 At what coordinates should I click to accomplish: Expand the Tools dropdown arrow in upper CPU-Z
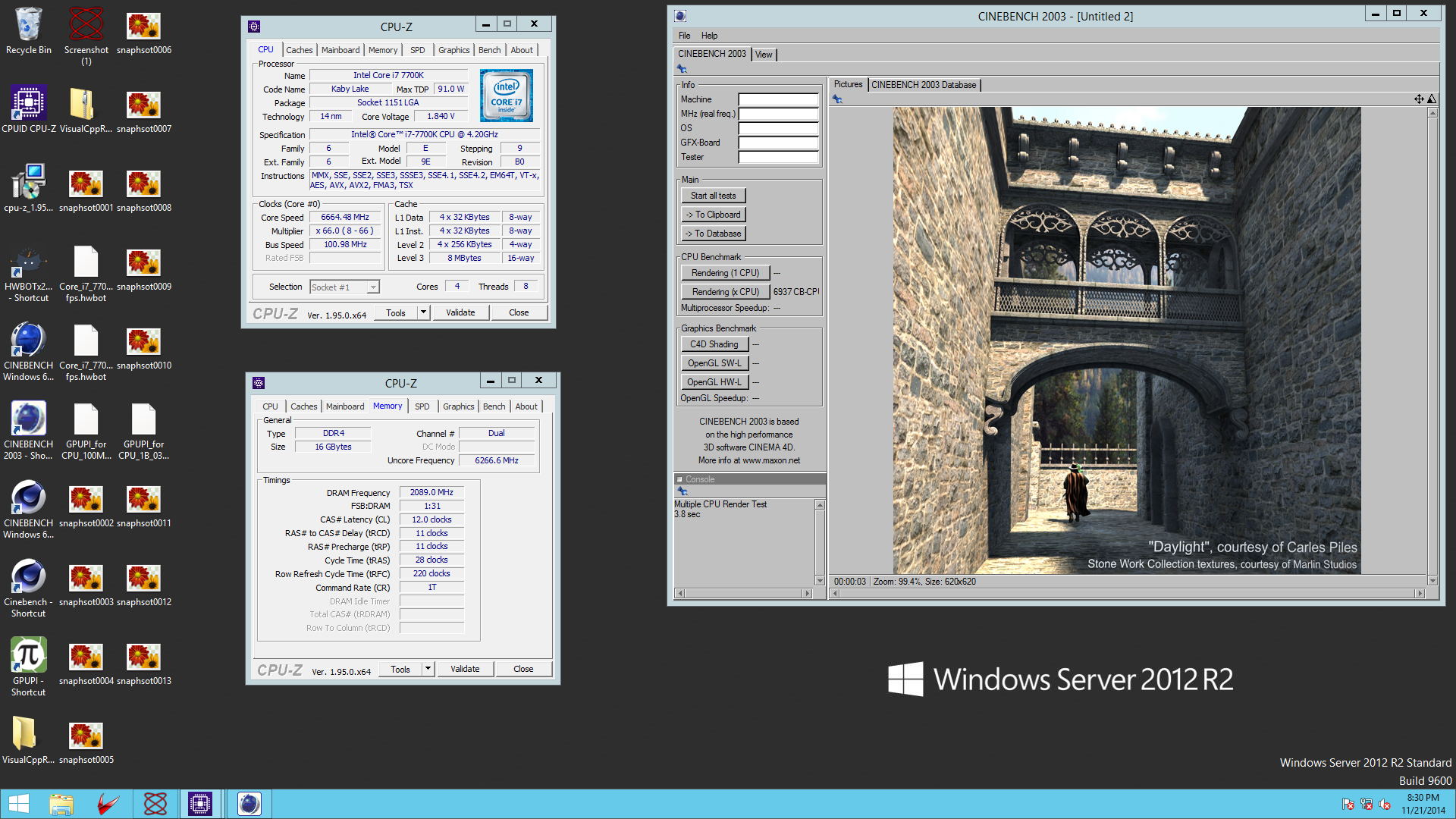(424, 312)
